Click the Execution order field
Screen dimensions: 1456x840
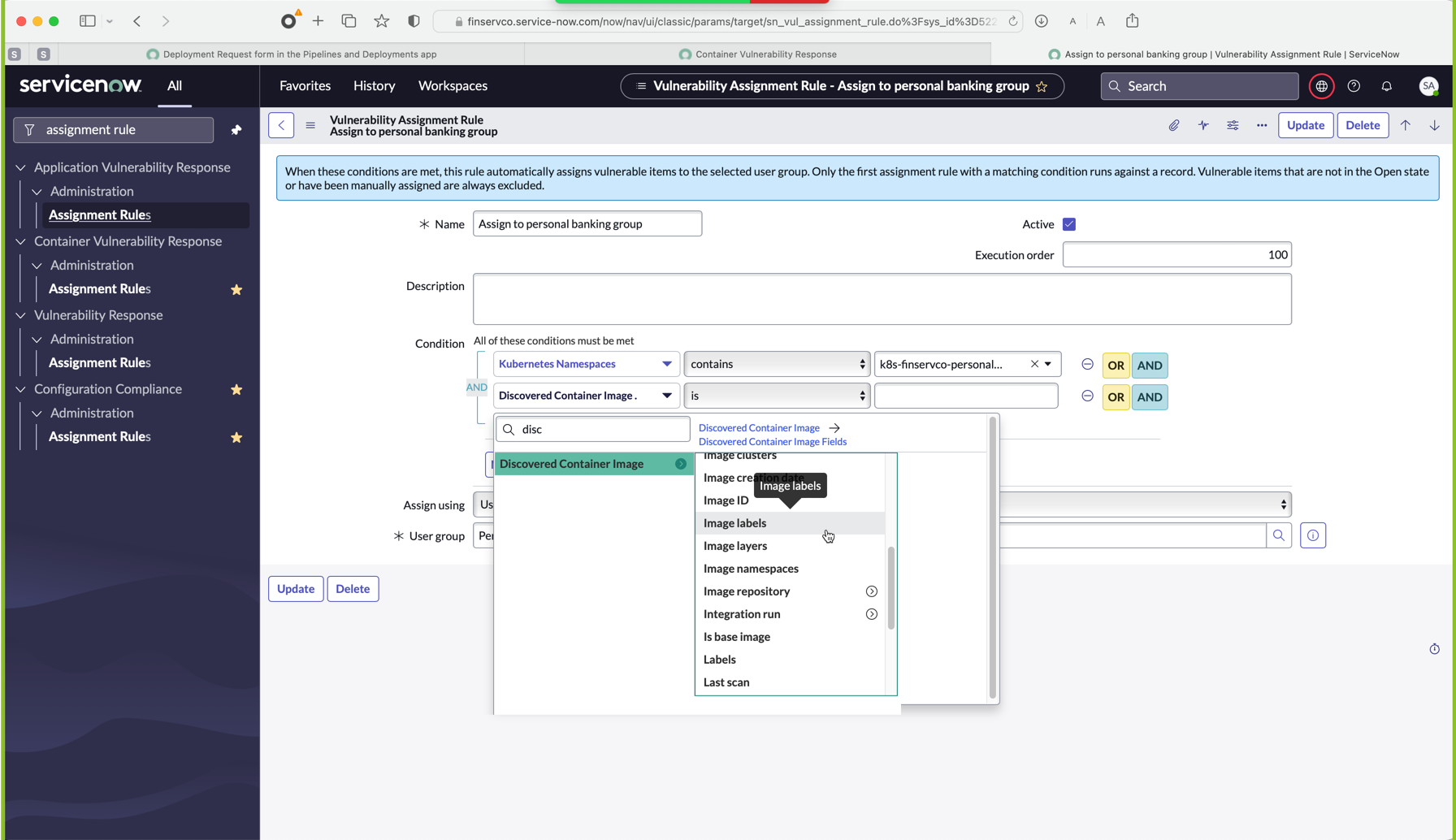point(1176,255)
